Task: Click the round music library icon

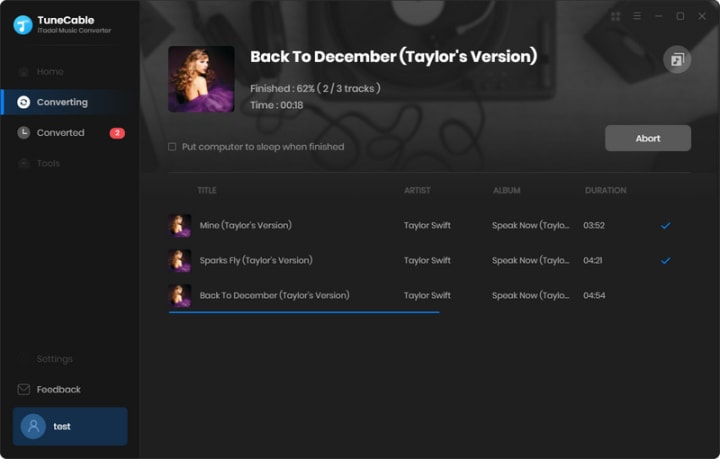Action: [677, 60]
